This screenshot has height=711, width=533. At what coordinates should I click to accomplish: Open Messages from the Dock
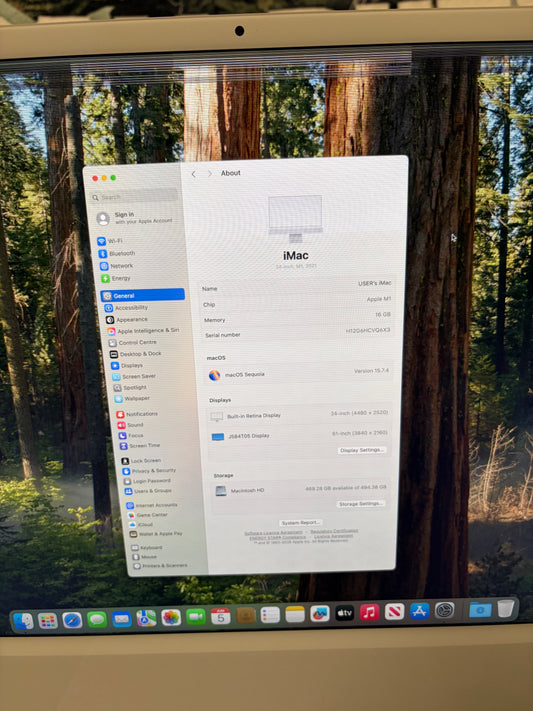click(x=97, y=619)
